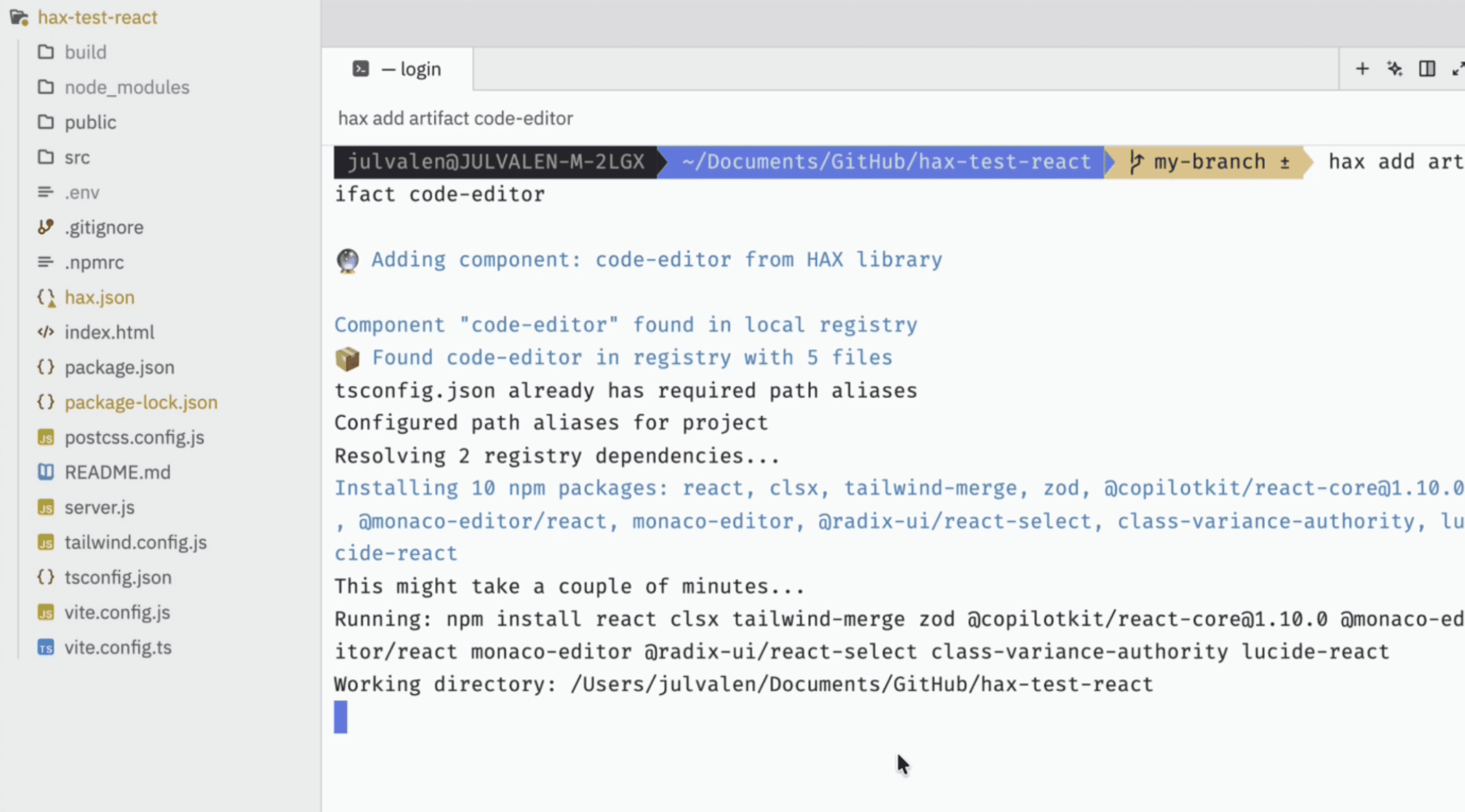1465x812 pixels.
Task: Expand the build folder
Action: click(x=85, y=52)
